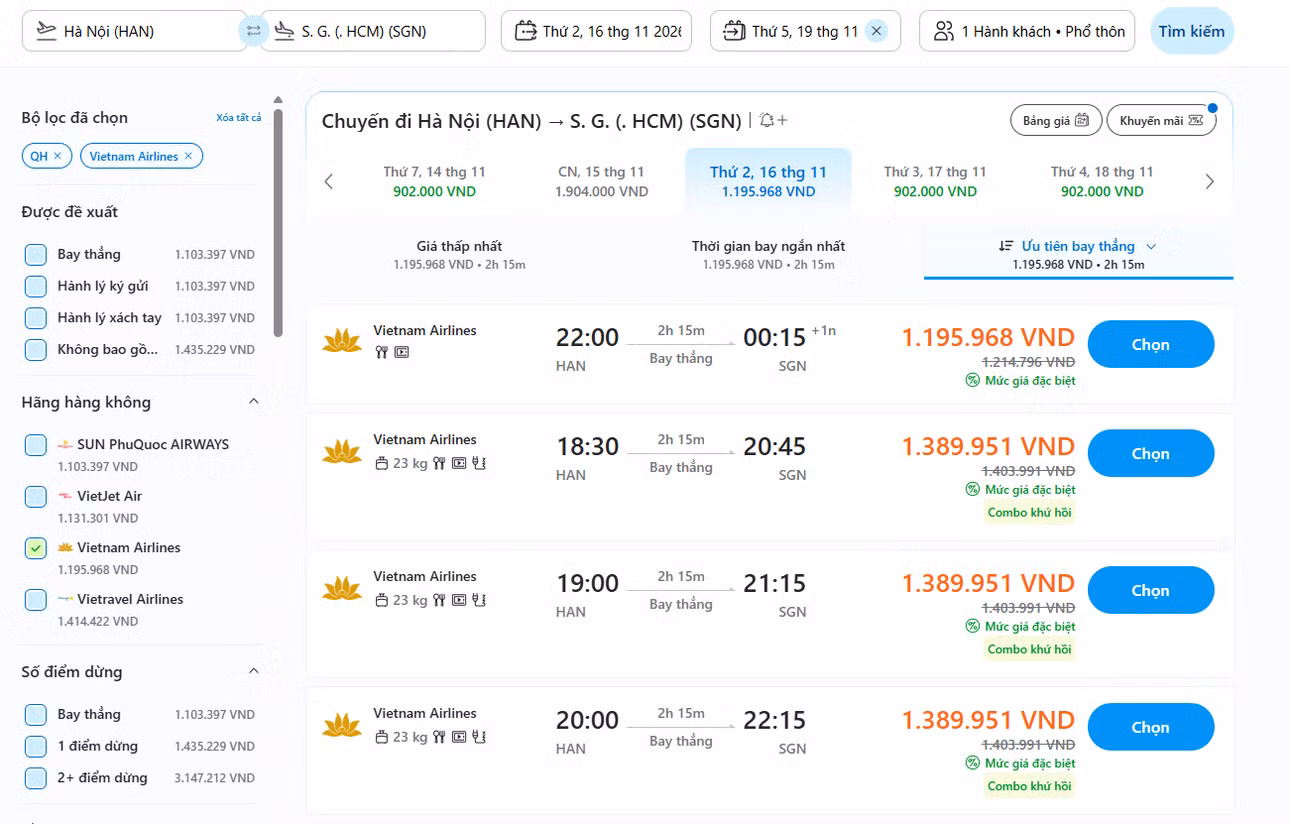Click the 22:00 flight Vietnam Airlines logo
Image resolution: width=1290 pixels, height=824 pixels.
[x=342, y=341]
